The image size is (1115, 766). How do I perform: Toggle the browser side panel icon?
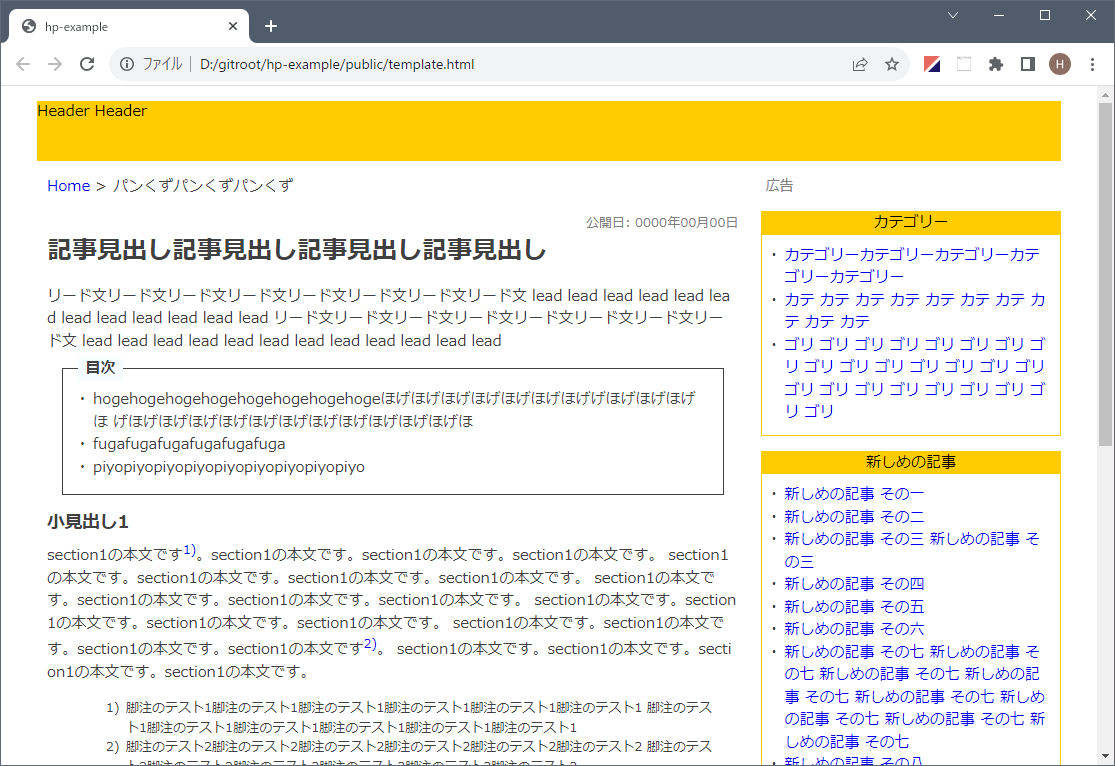(x=1027, y=64)
